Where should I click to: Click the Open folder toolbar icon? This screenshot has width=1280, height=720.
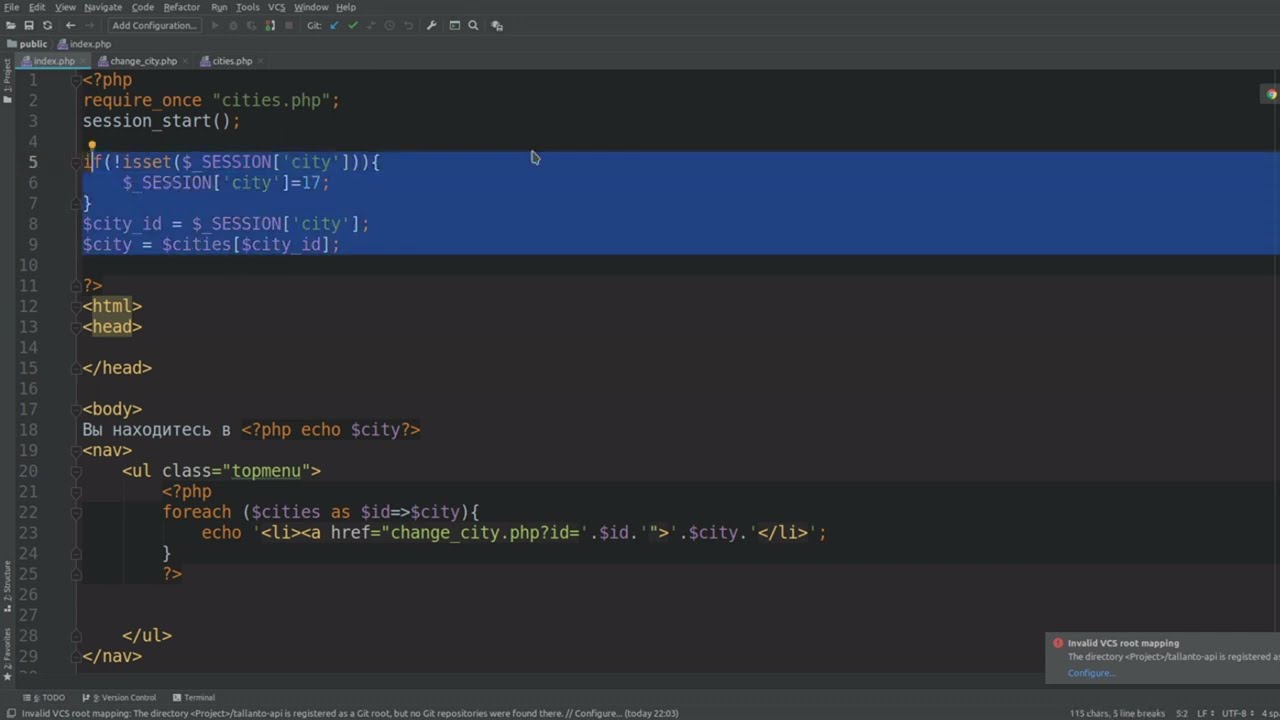coord(11,25)
